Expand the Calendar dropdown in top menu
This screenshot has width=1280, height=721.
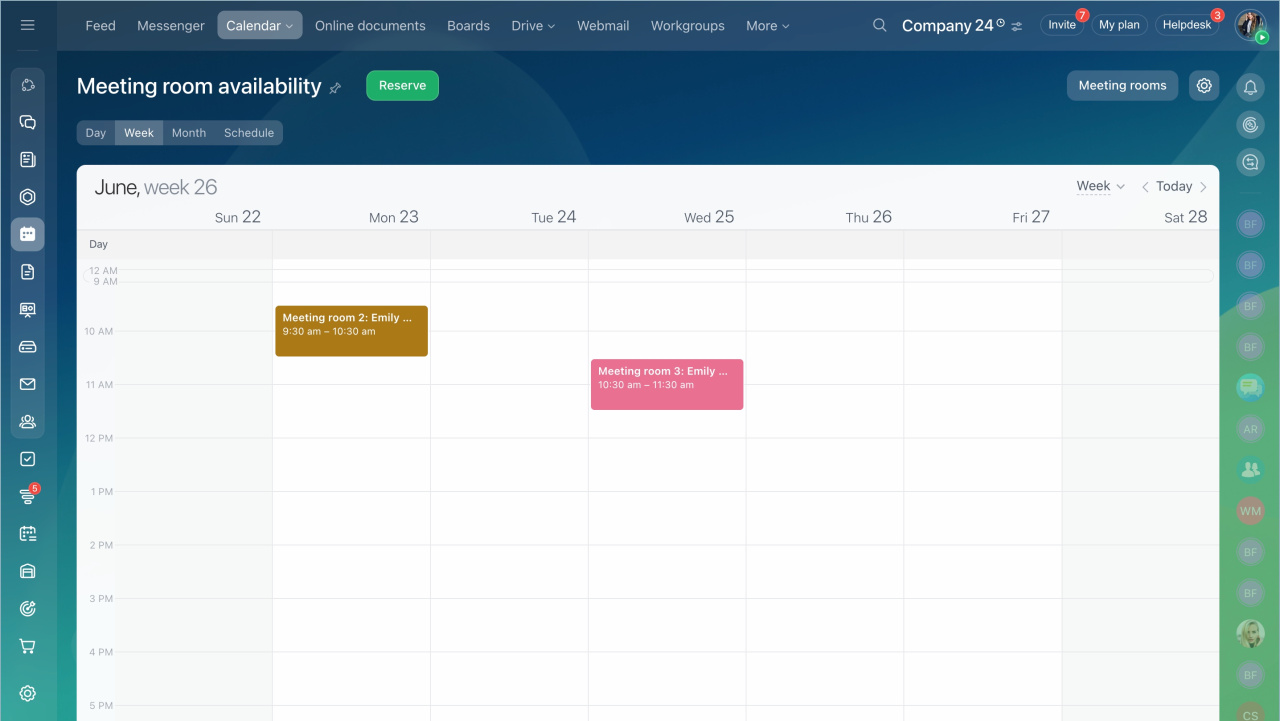[259, 26]
